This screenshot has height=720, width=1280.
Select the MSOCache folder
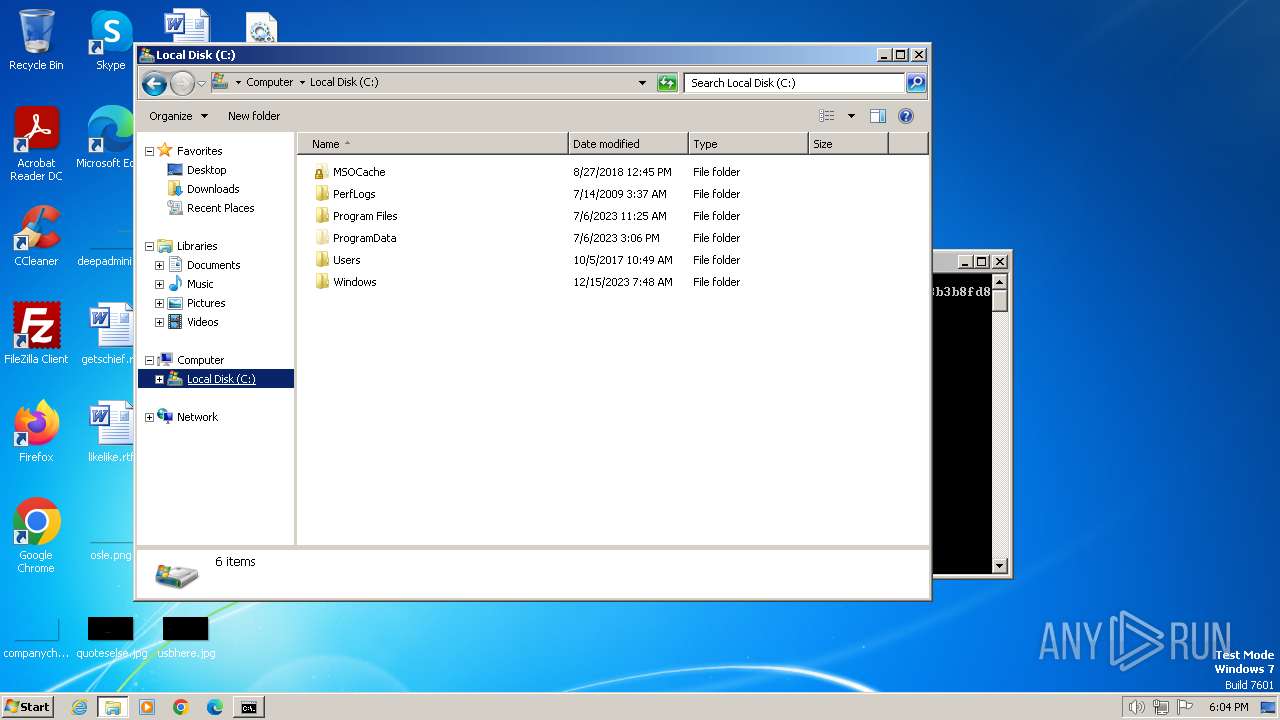tap(359, 172)
